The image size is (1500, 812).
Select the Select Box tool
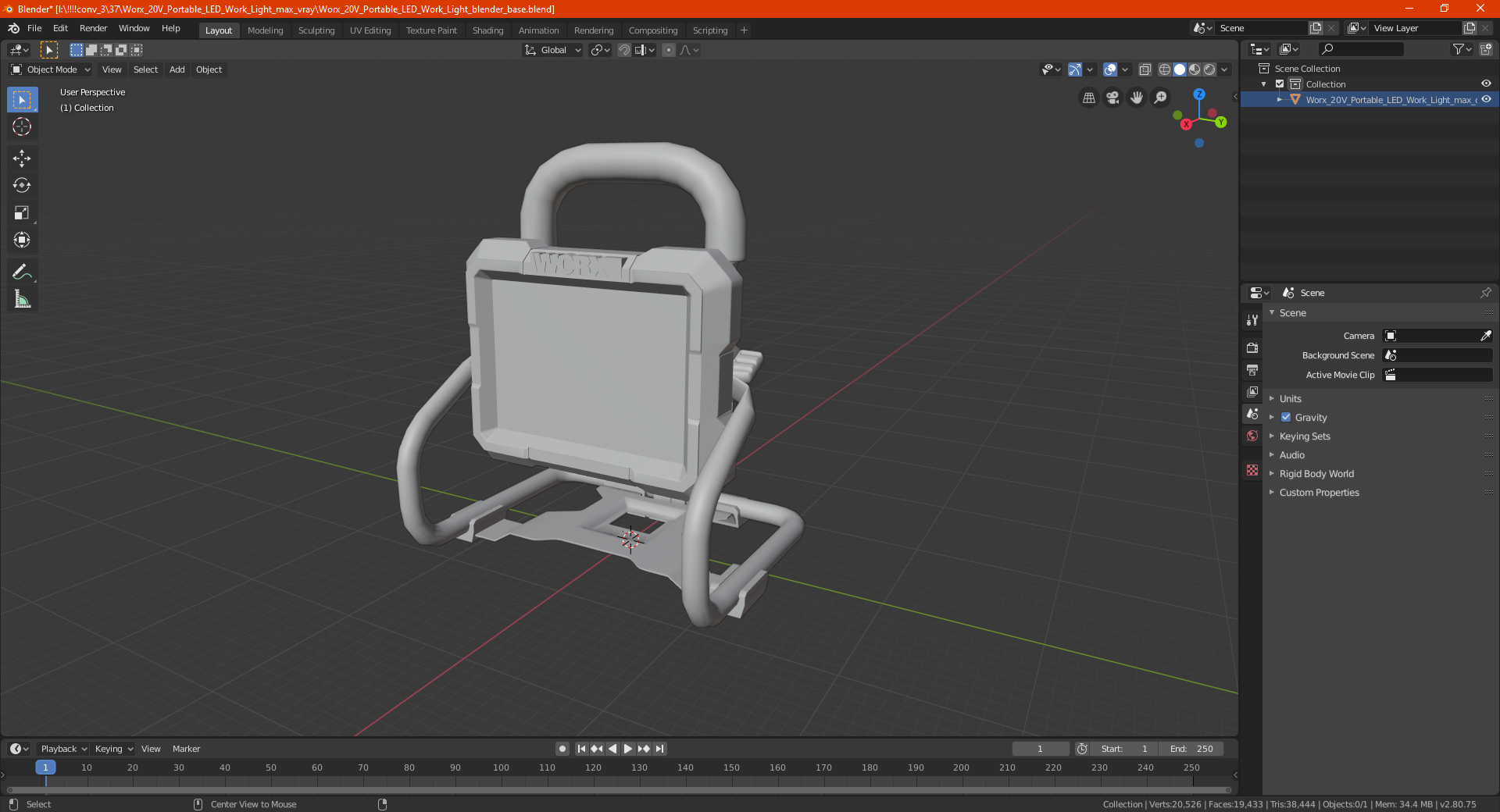[22, 100]
